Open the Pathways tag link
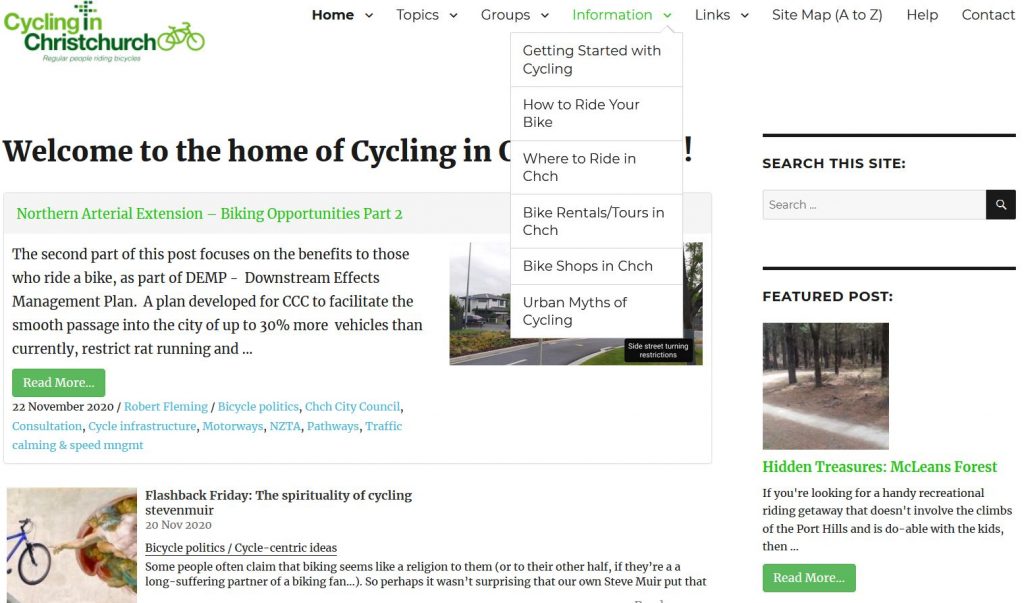Viewport: 1024px width, 603px height. click(333, 426)
